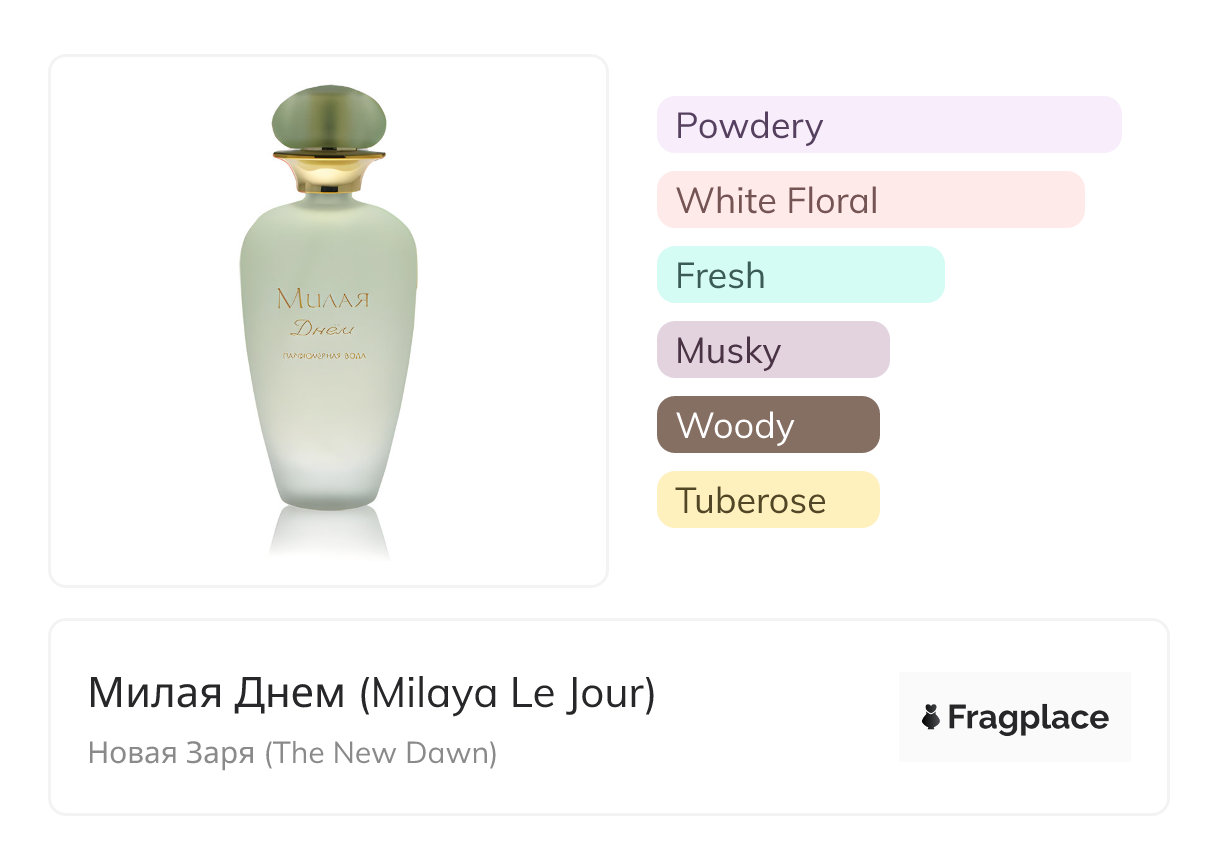
Task: Click the gold collar of the bottle
Action: [329, 168]
